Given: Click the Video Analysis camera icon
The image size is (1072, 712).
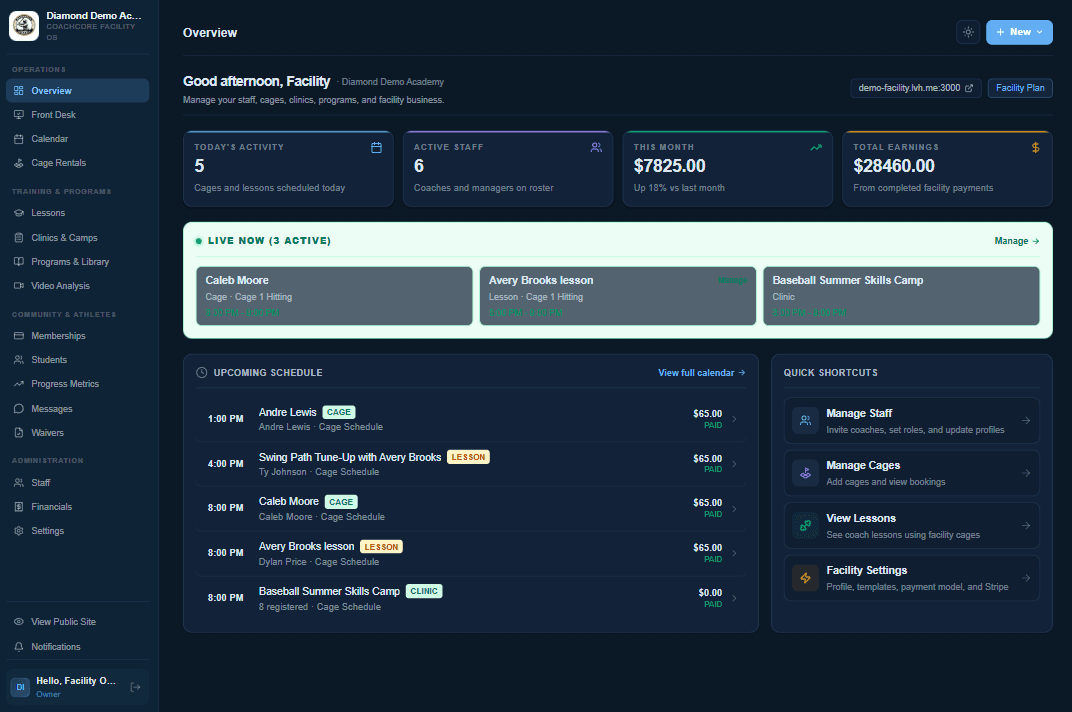Looking at the screenshot, I should (x=18, y=286).
